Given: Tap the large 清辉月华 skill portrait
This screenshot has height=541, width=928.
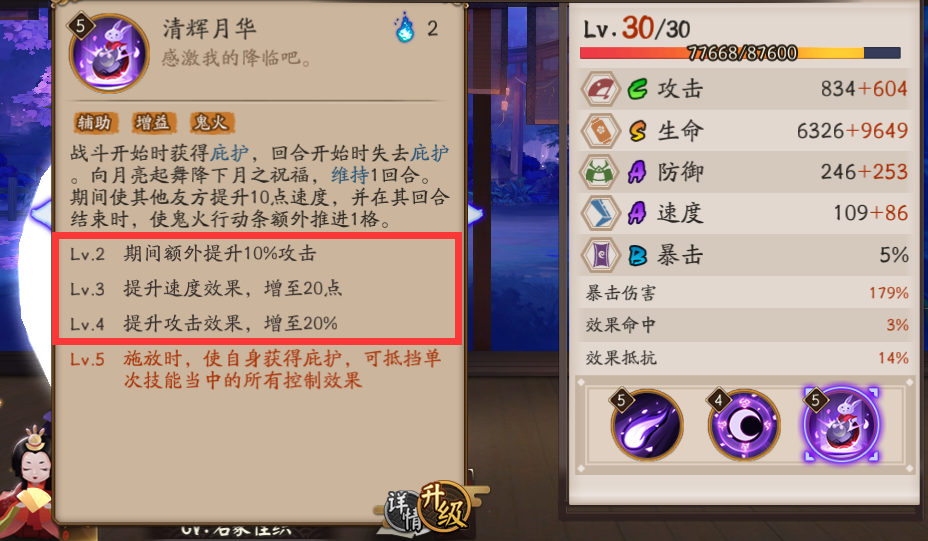Looking at the screenshot, I should point(109,53).
